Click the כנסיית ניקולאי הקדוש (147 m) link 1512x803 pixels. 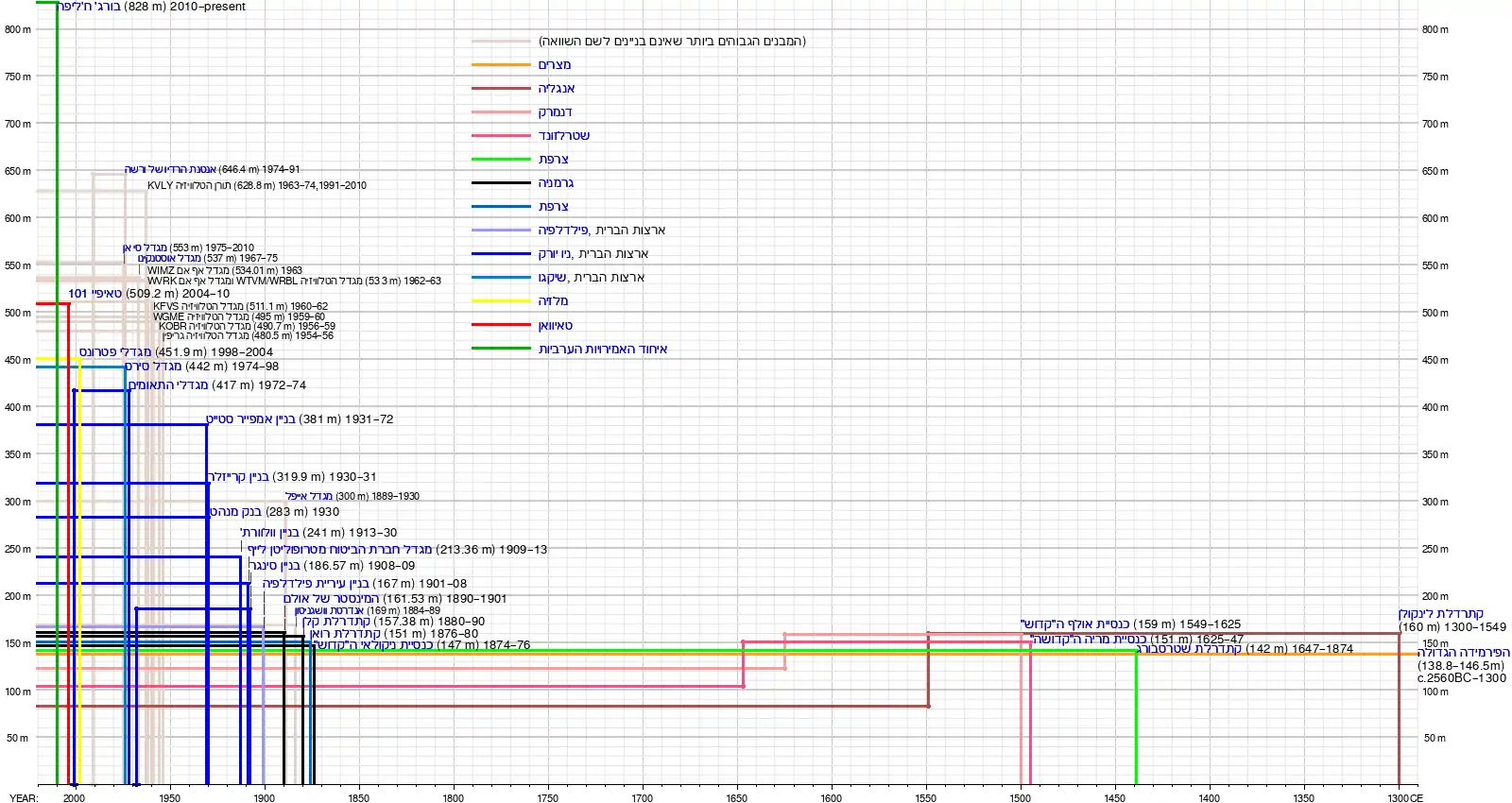pyautogui.click(x=372, y=644)
